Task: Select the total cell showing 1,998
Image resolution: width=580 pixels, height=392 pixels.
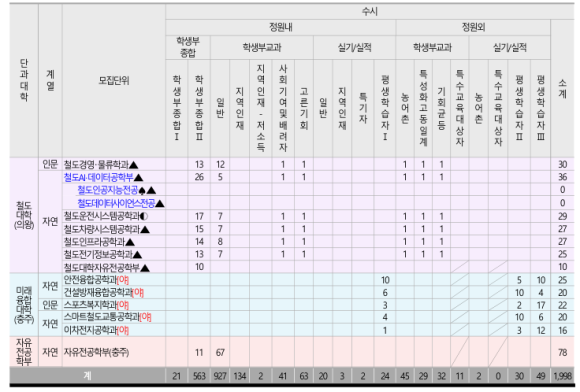Action: [x=562, y=376]
